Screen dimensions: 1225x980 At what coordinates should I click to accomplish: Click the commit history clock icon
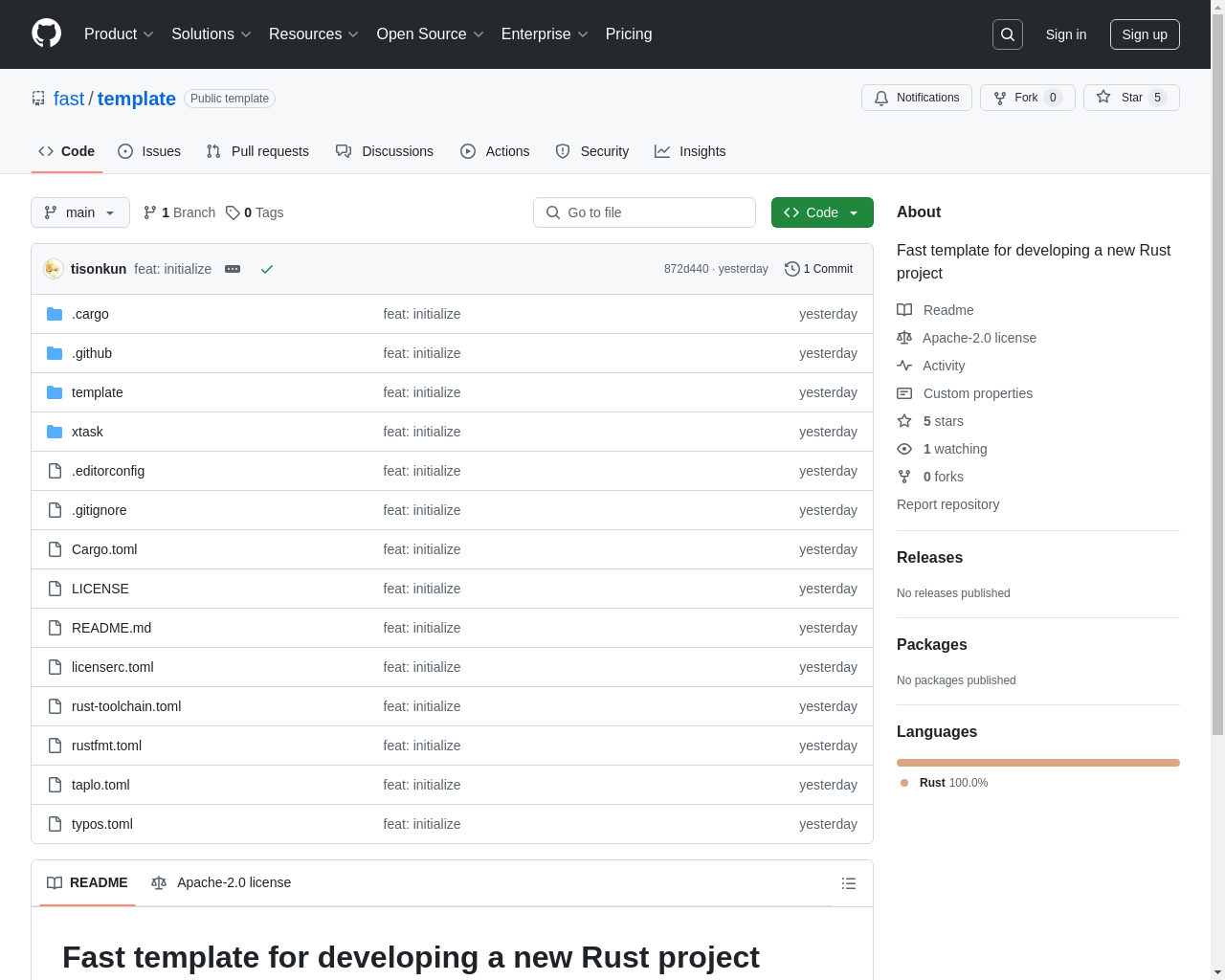791,269
